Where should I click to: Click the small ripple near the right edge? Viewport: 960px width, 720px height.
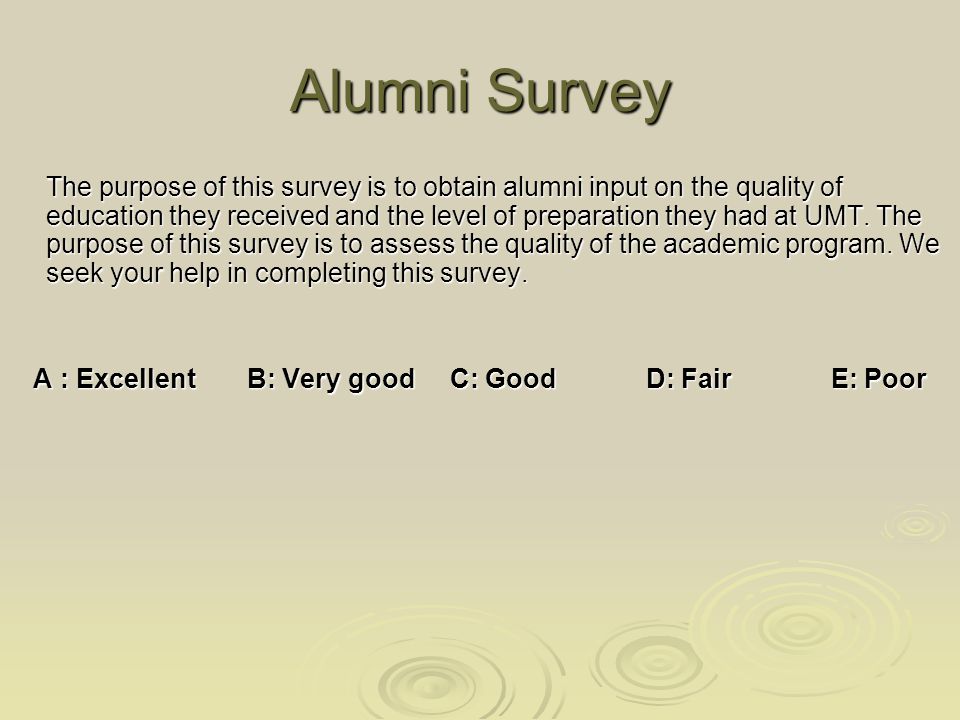pos(917,525)
